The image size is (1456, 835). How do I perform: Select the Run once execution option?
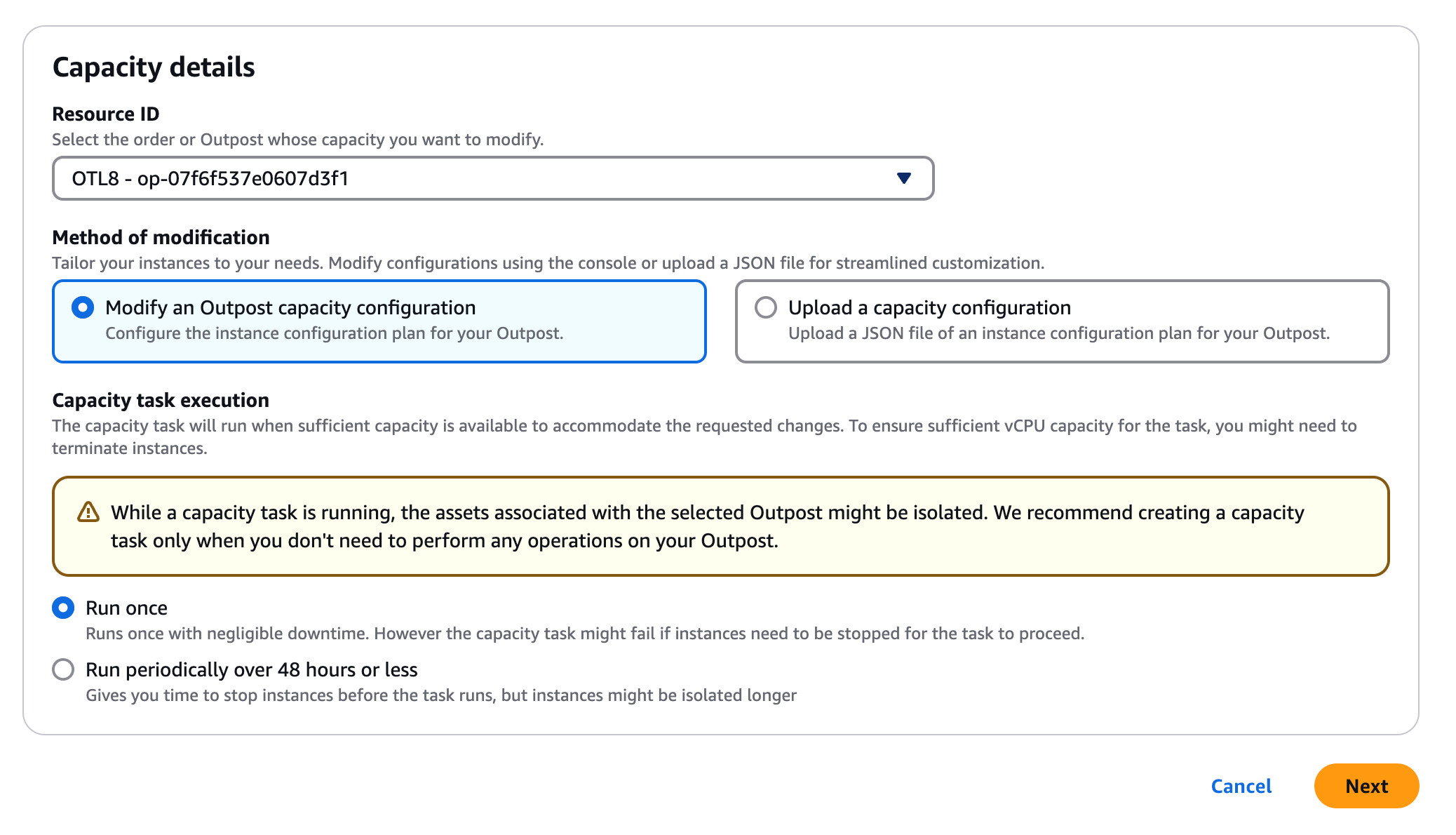point(63,608)
